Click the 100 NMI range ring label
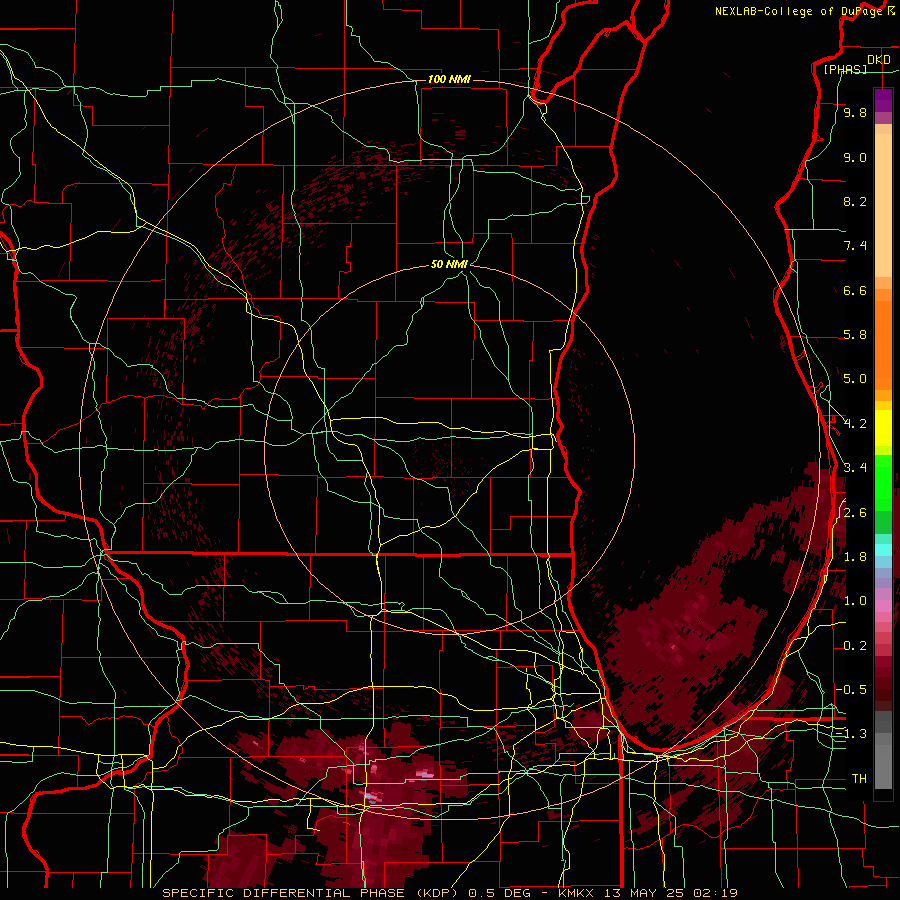Screen dimensions: 900x900 (449, 79)
